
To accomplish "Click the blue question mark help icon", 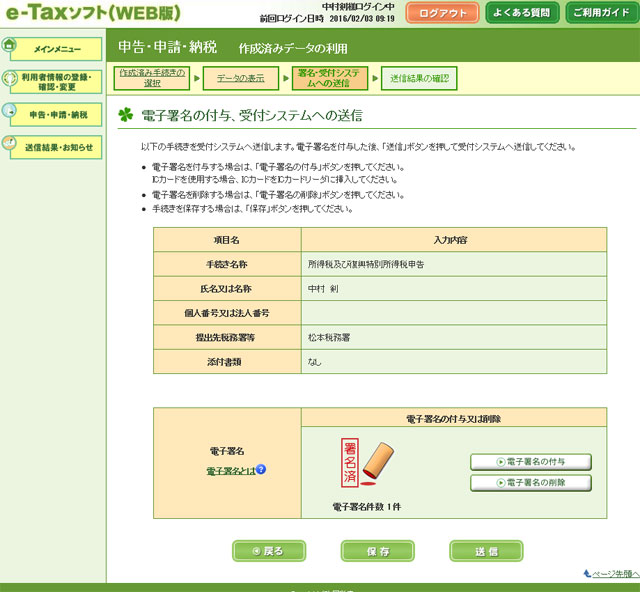I will [x=260, y=469].
